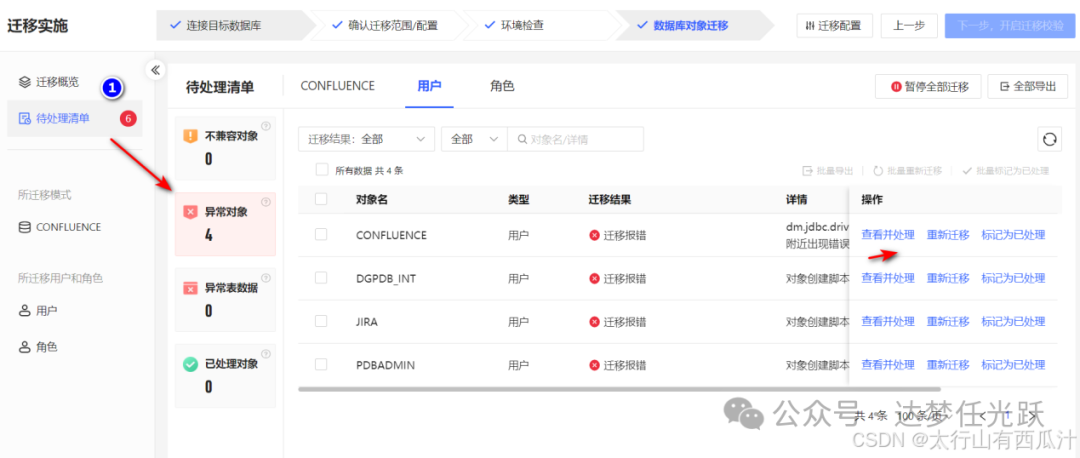The width and height of the screenshot is (1080, 458).
Task: Check the CONFLUENCE row checkbox
Action: coord(321,235)
